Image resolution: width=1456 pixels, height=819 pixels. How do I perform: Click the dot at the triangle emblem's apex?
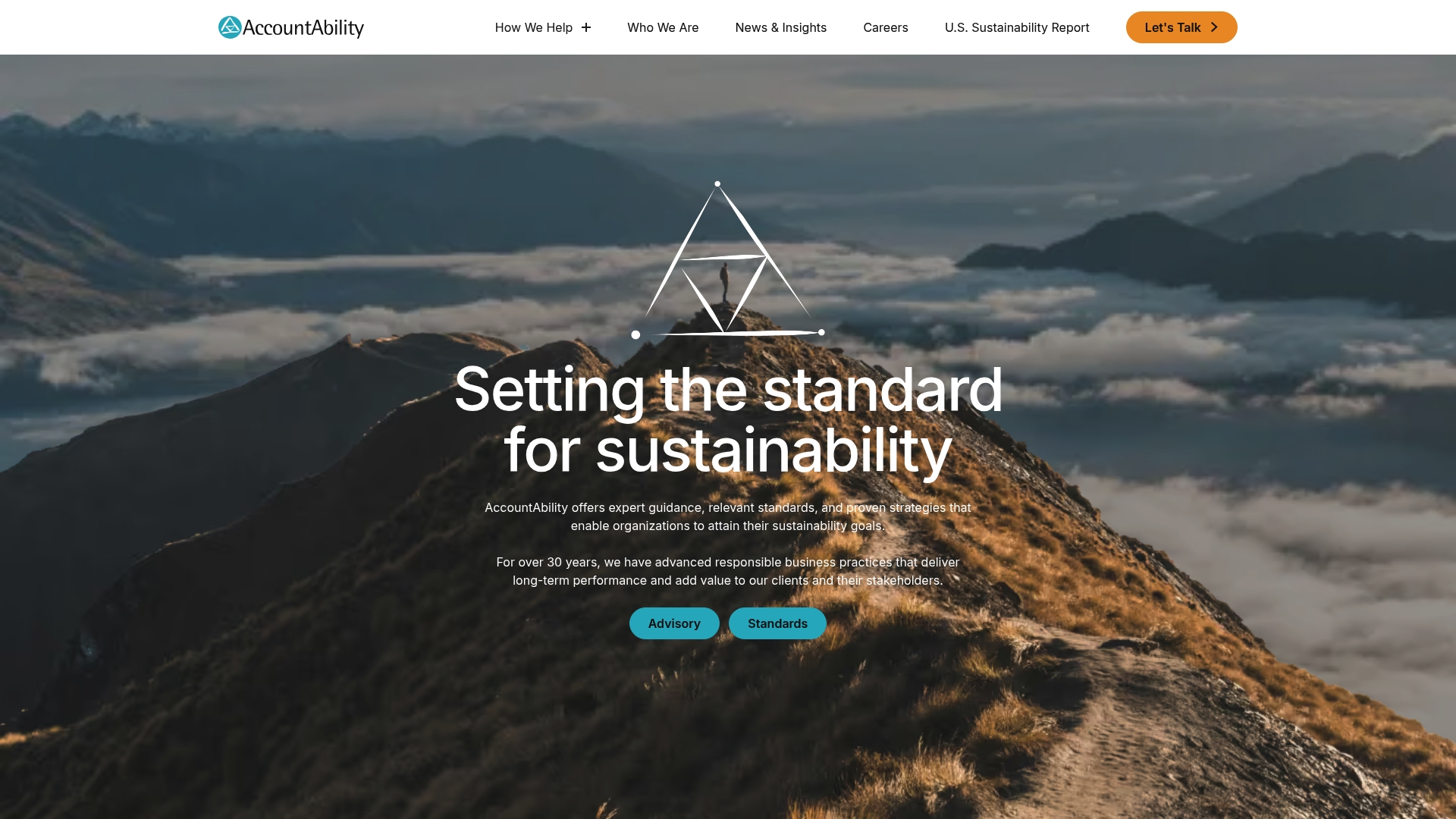717,184
